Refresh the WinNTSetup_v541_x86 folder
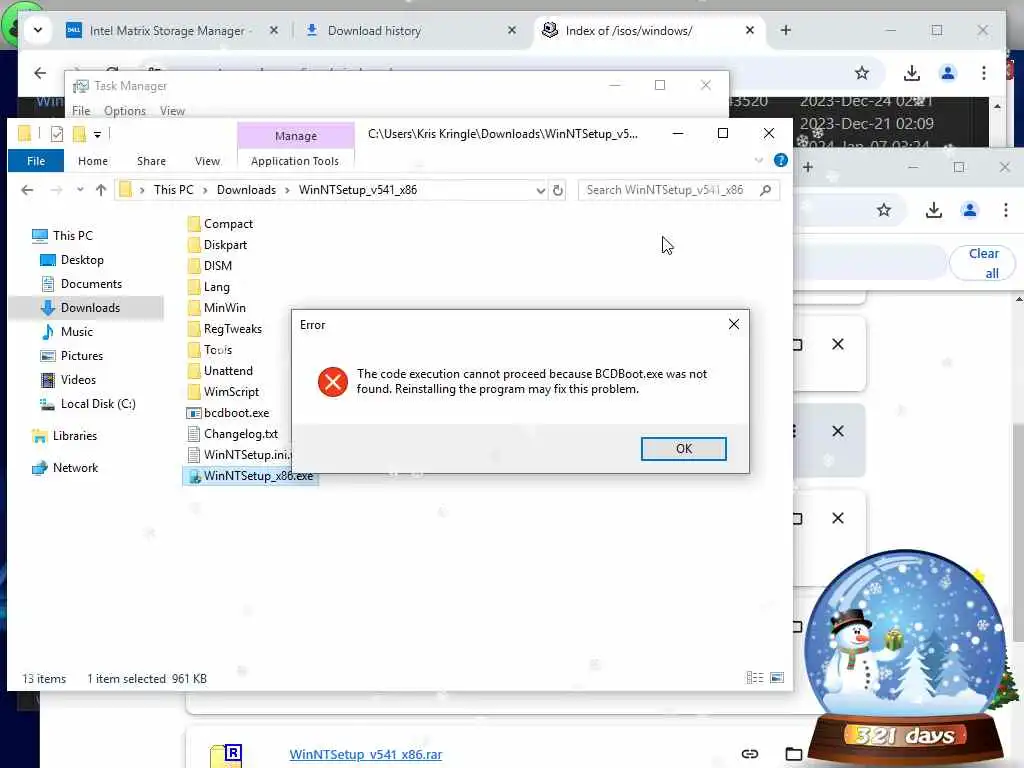This screenshot has width=1024, height=768. pos(558,190)
